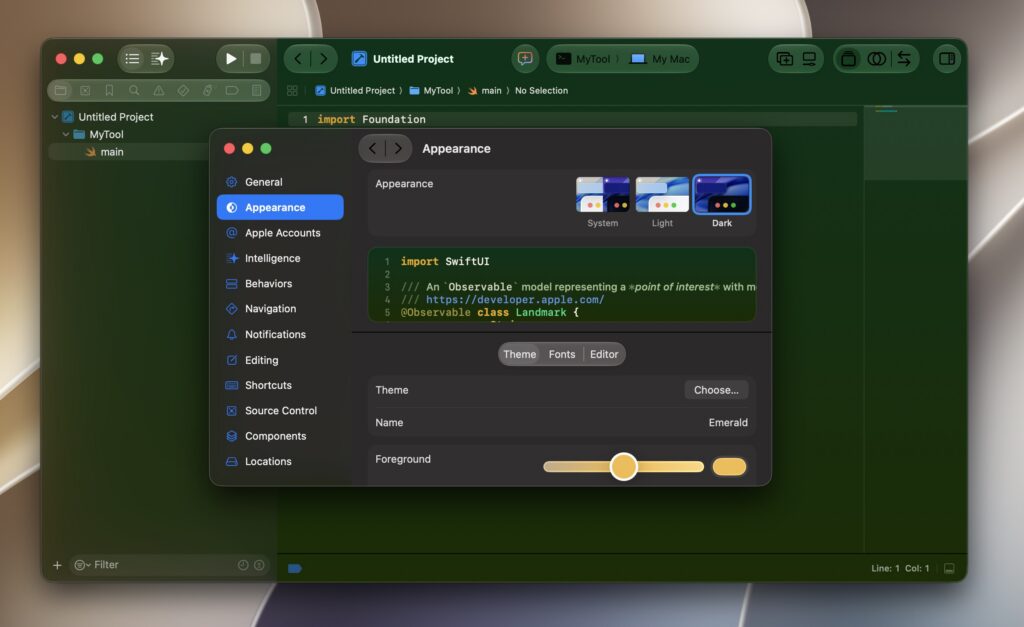Click MyTool in the jump bar
Viewport: 1024px width, 627px height.
point(431,91)
